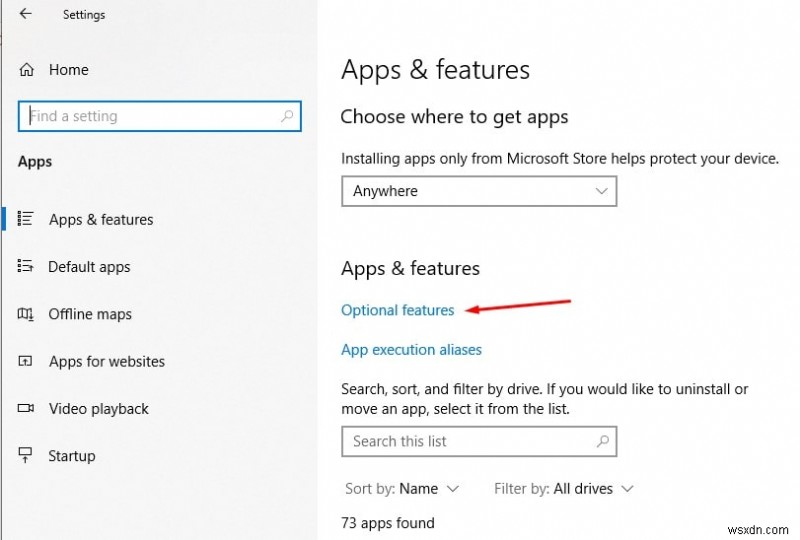Open the Anywhere app source dropdown
The image size is (800, 540).
coord(479,191)
